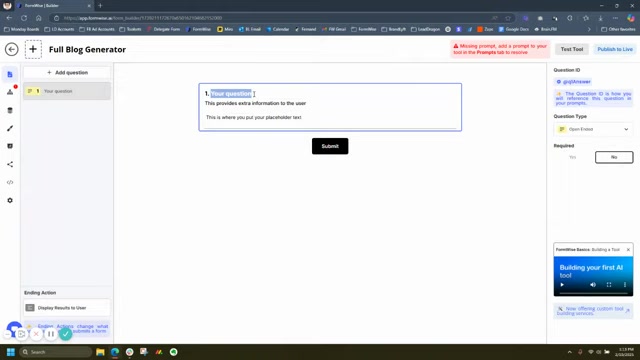Open the Questions page sidebar icon
Image resolution: width=640 pixels, height=360 pixels.
10,74
